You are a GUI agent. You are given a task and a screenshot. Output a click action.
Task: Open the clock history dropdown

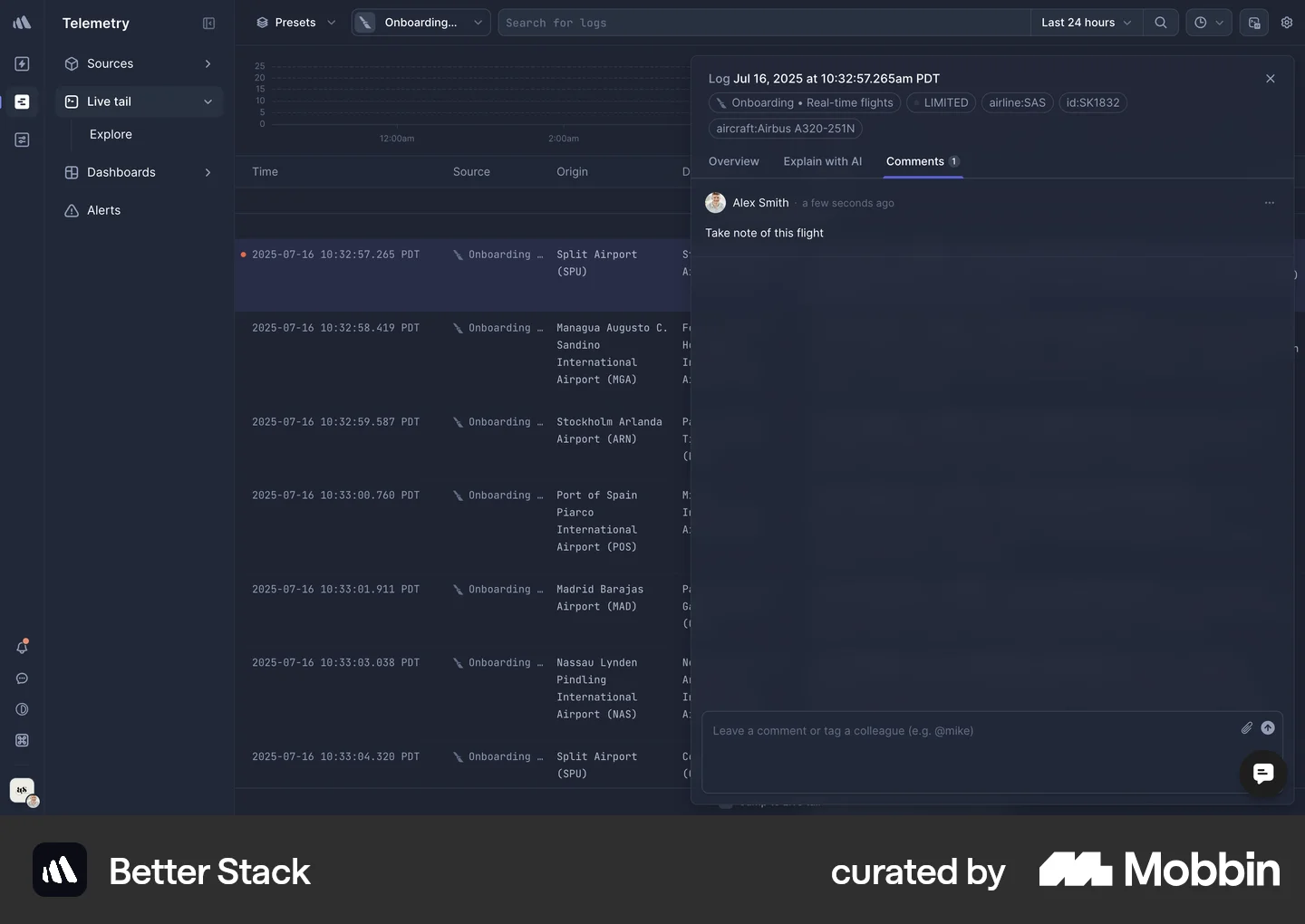[x=1208, y=23]
